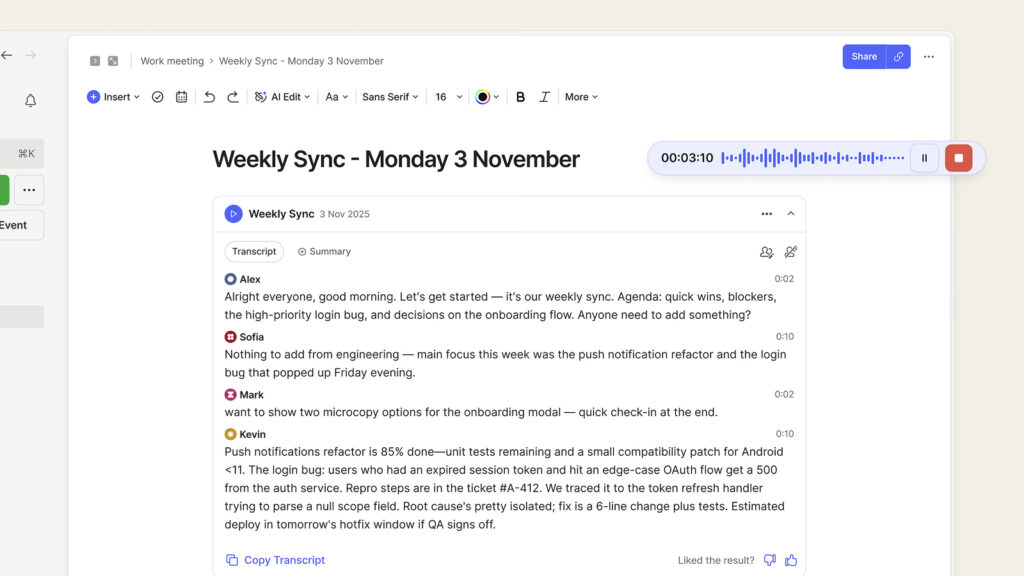The width and height of the screenshot is (1024, 576).
Task: Undo the last edit
Action: (209, 97)
